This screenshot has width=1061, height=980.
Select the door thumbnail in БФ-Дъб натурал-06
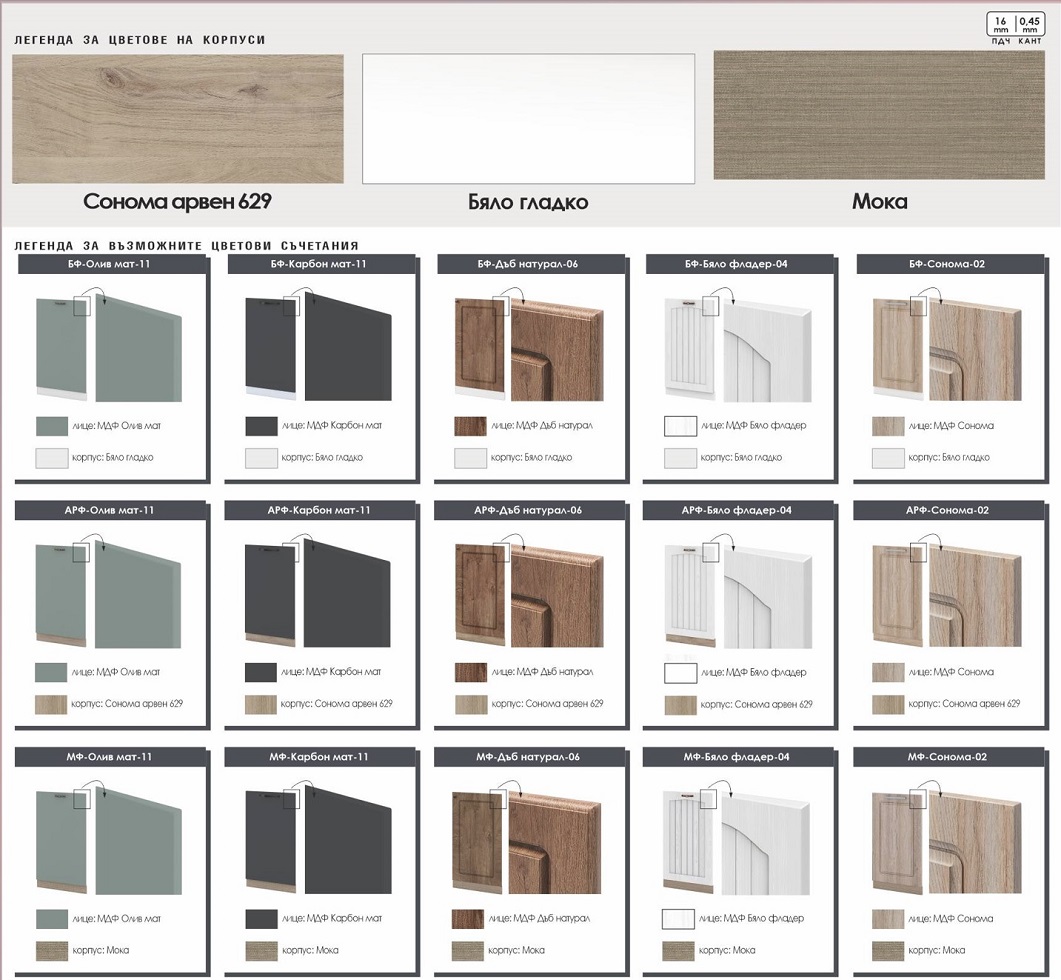click(483, 342)
